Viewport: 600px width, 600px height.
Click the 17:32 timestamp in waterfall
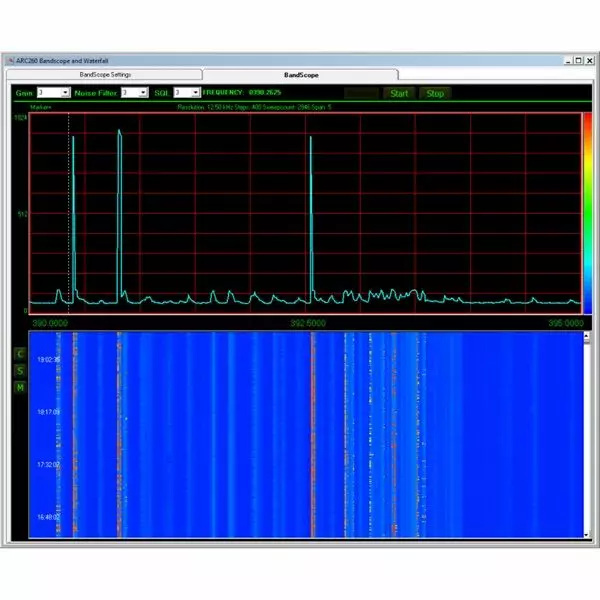(48, 464)
